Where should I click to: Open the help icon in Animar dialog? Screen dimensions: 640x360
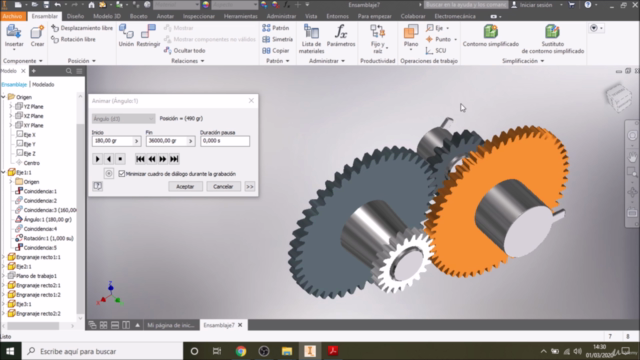(x=97, y=186)
